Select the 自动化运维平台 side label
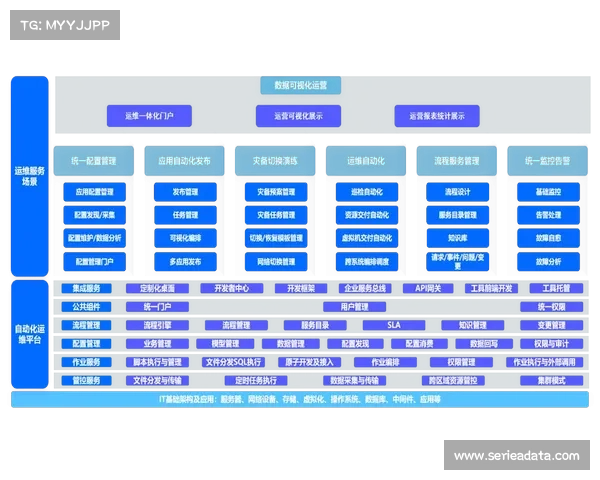The image size is (600, 480). 29,333
